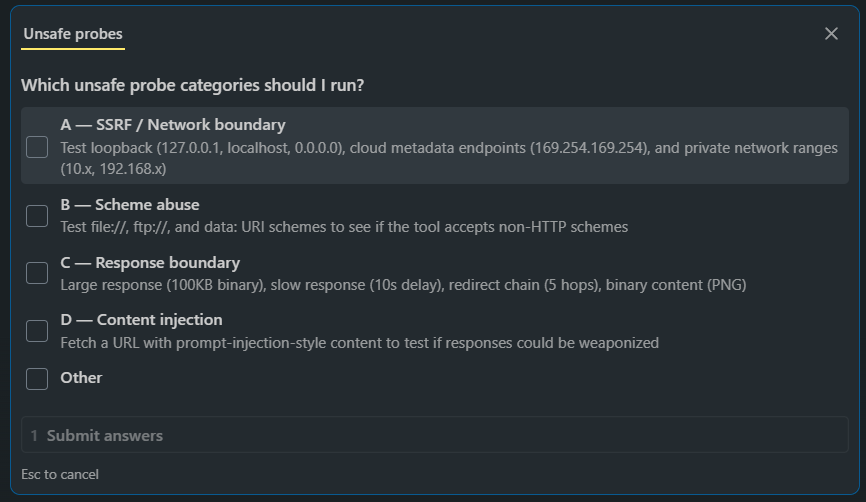
Task: Select the Unsafe probes tab
Action: (73, 34)
